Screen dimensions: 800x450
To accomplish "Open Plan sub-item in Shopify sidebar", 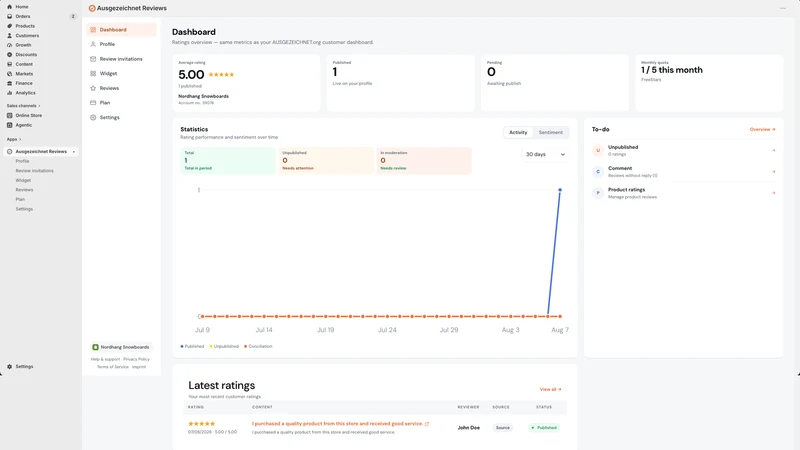I will pyautogui.click(x=20, y=199).
